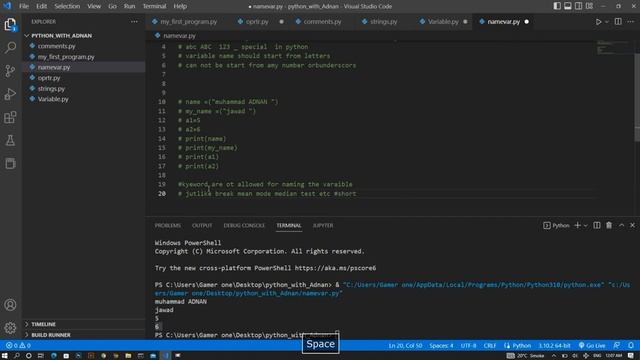Switch to PROBLEMS panel tab

click(x=167, y=225)
